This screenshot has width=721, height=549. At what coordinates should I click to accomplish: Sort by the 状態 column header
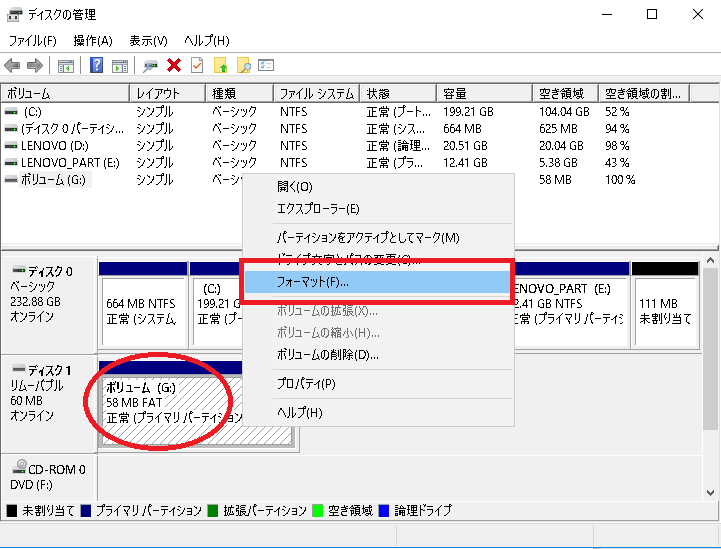[398, 93]
